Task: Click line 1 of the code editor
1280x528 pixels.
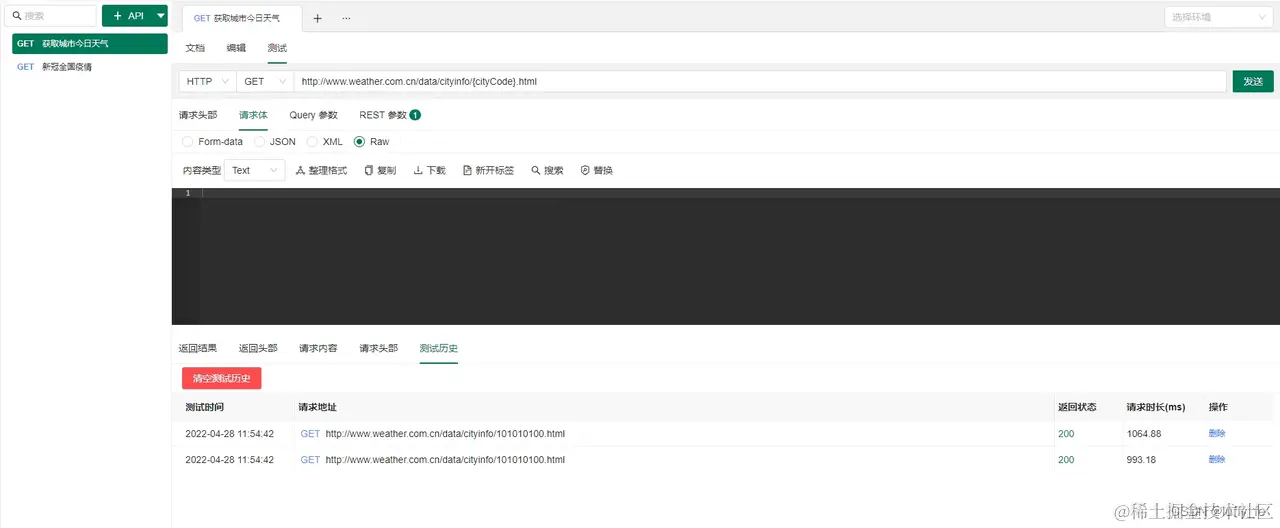Action: [740, 193]
